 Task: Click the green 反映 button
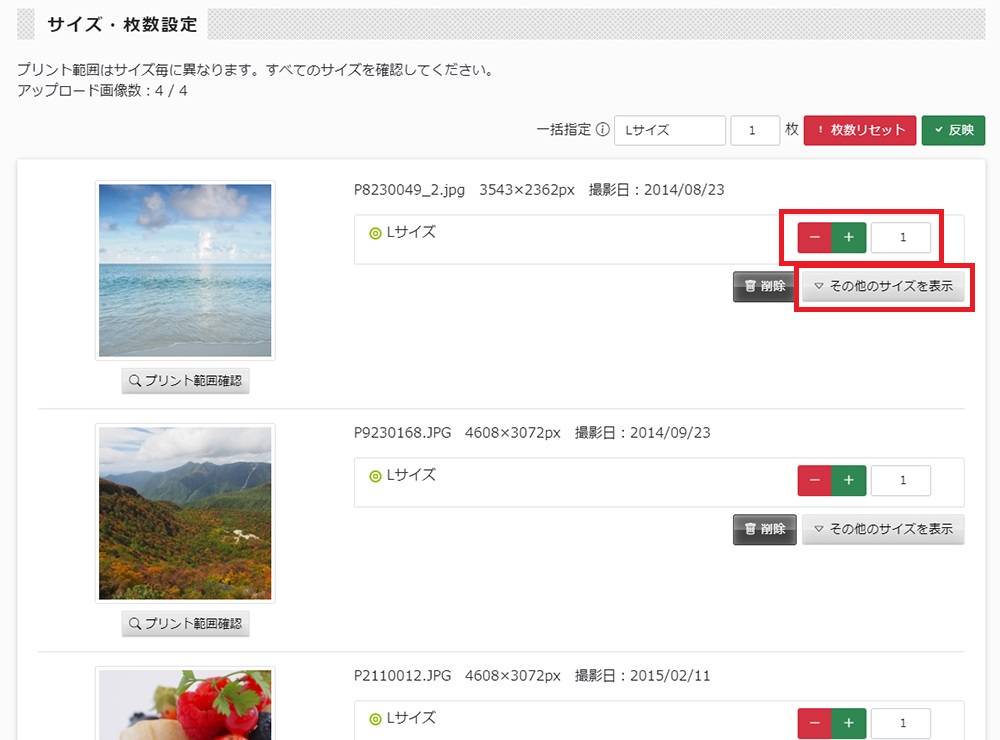pyautogui.click(x=953, y=130)
